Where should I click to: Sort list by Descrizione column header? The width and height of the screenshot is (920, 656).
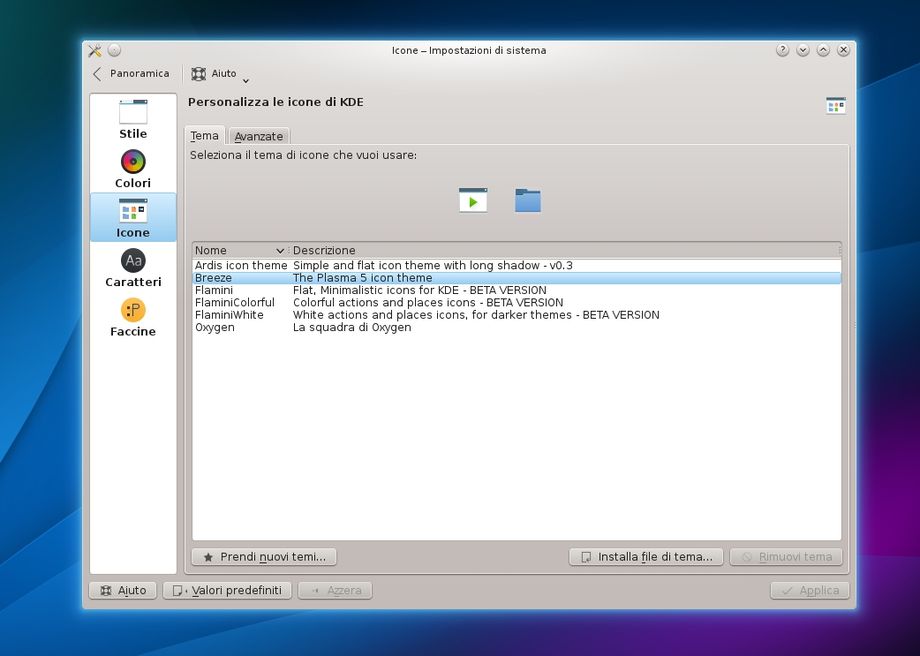point(560,250)
